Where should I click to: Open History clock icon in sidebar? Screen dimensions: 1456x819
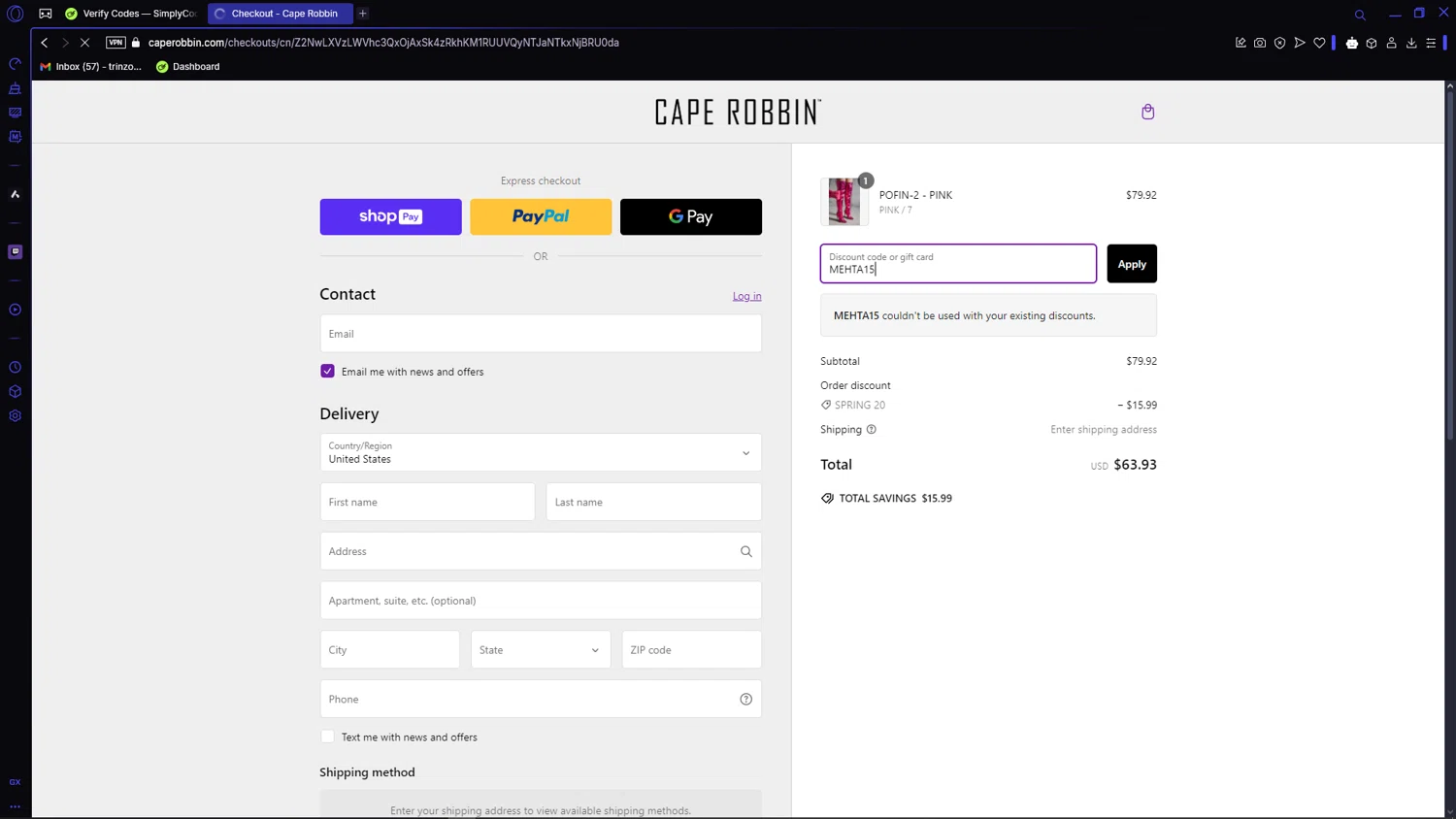(15, 367)
